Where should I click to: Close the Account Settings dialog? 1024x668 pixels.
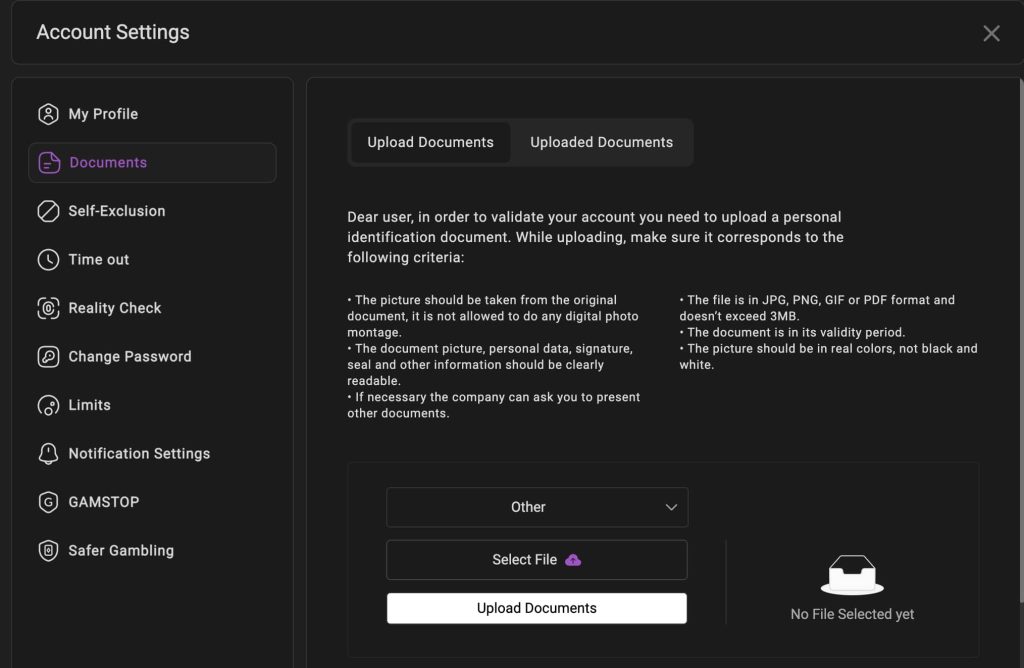tap(991, 33)
